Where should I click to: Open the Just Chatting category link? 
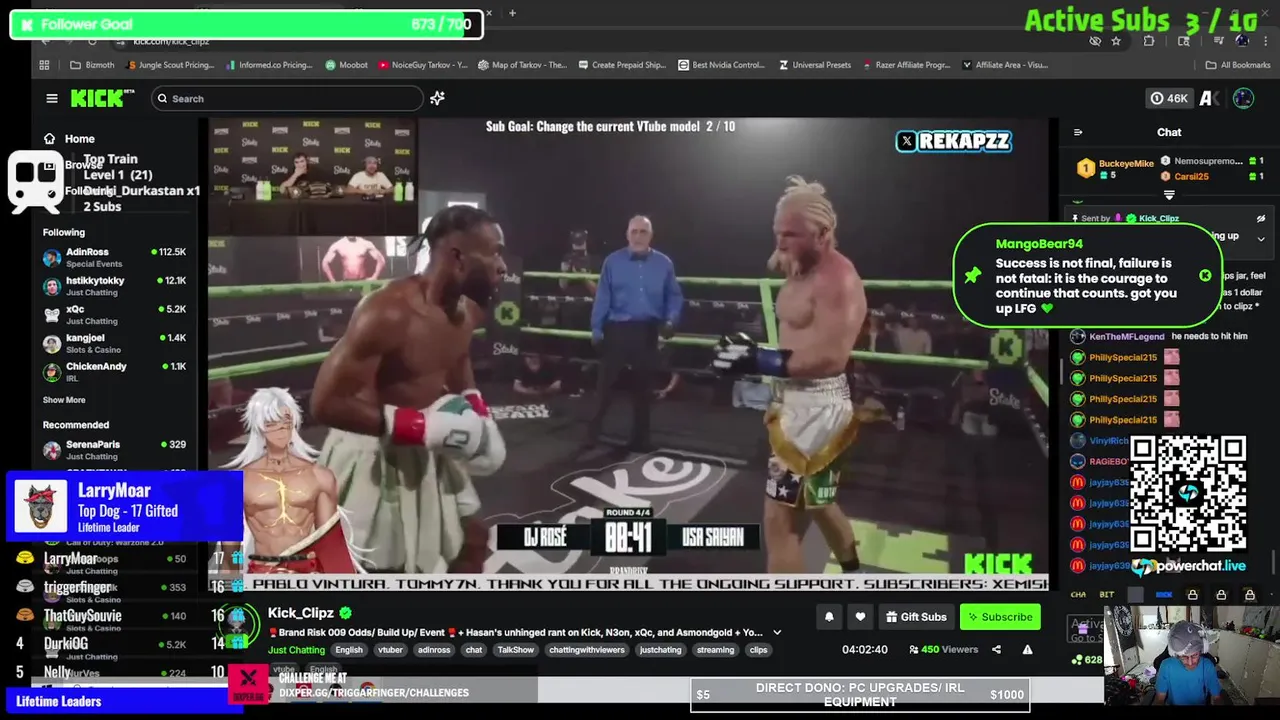coord(296,650)
